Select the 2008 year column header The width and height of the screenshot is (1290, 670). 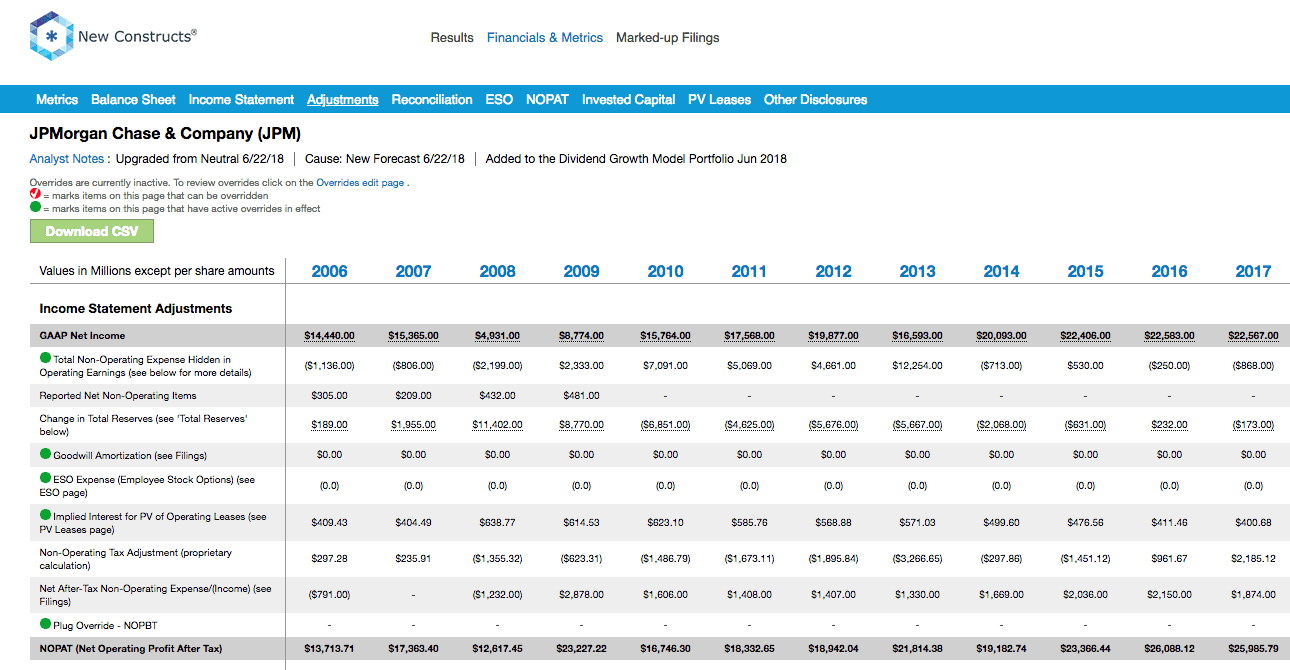pyautogui.click(x=498, y=271)
